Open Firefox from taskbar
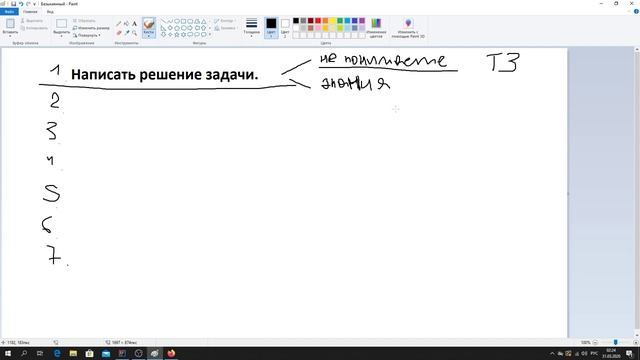Image resolution: width=640 pixels, height=360 pixels. [x=171, y=353]
